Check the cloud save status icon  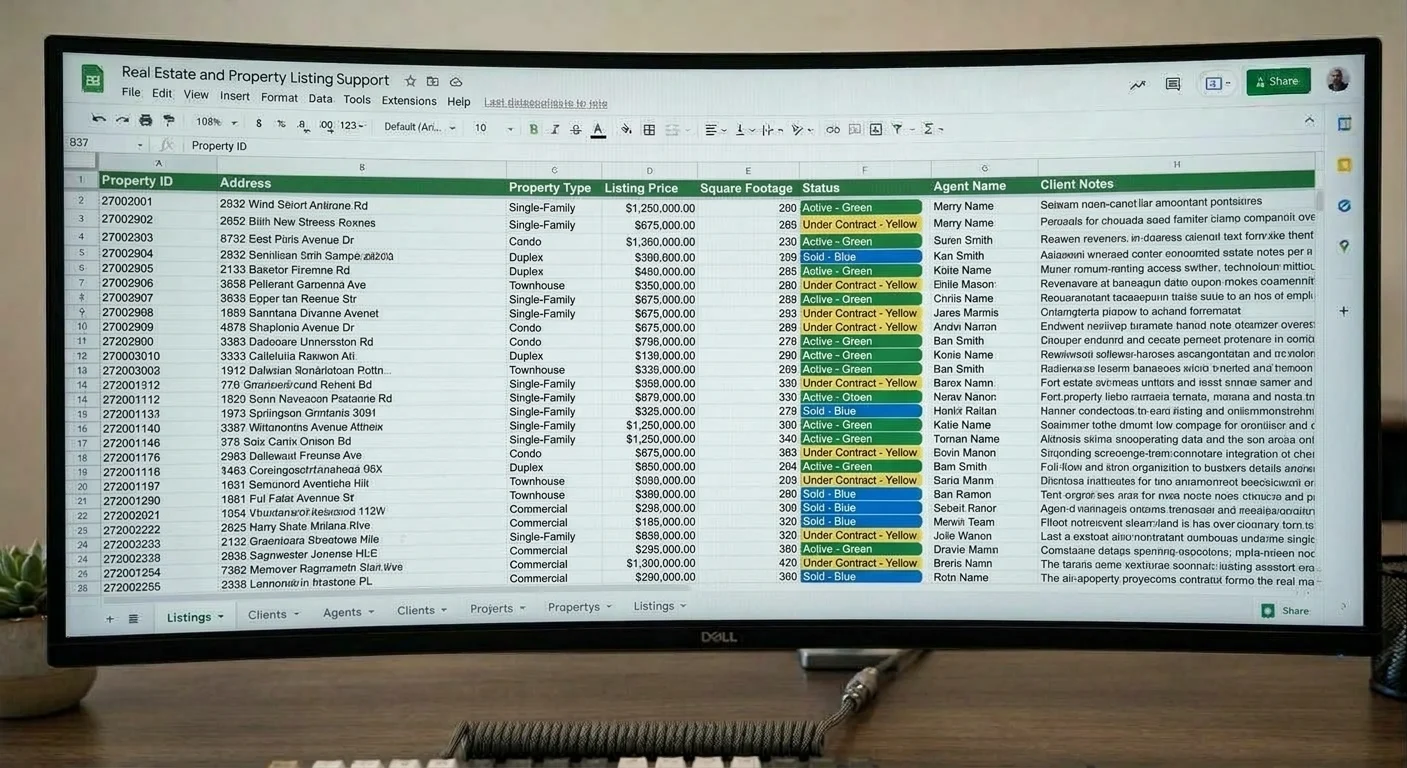pyautogui.click(x=456, y=81)
